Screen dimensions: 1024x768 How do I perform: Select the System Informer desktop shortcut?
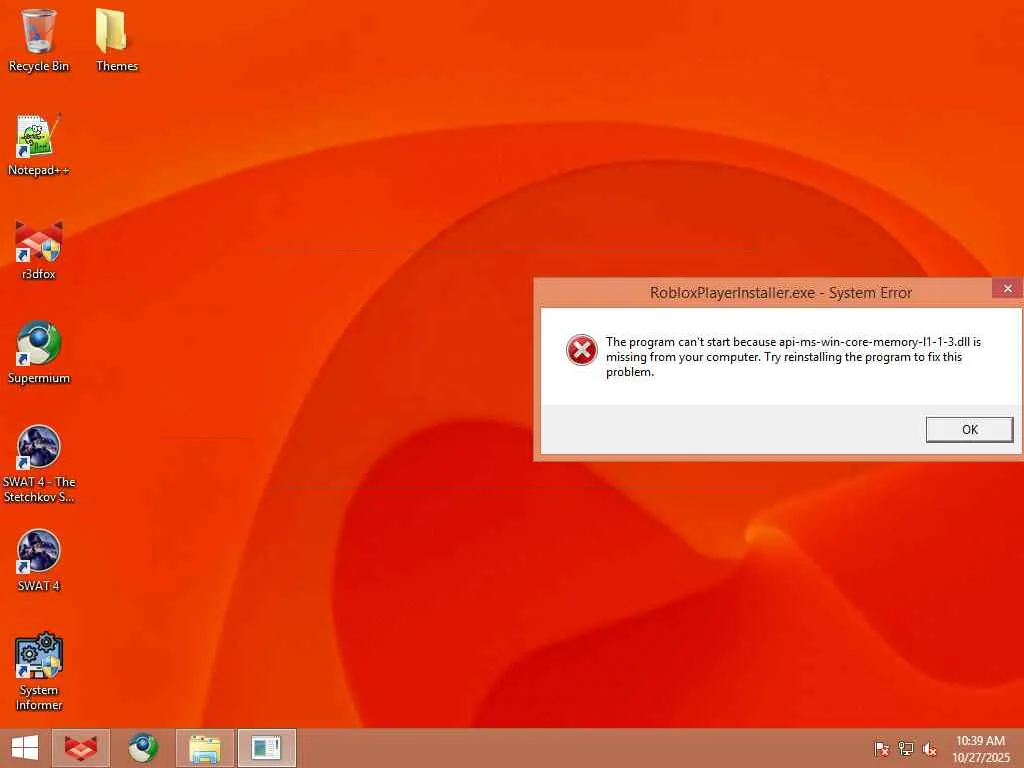[x=39, y=671]
